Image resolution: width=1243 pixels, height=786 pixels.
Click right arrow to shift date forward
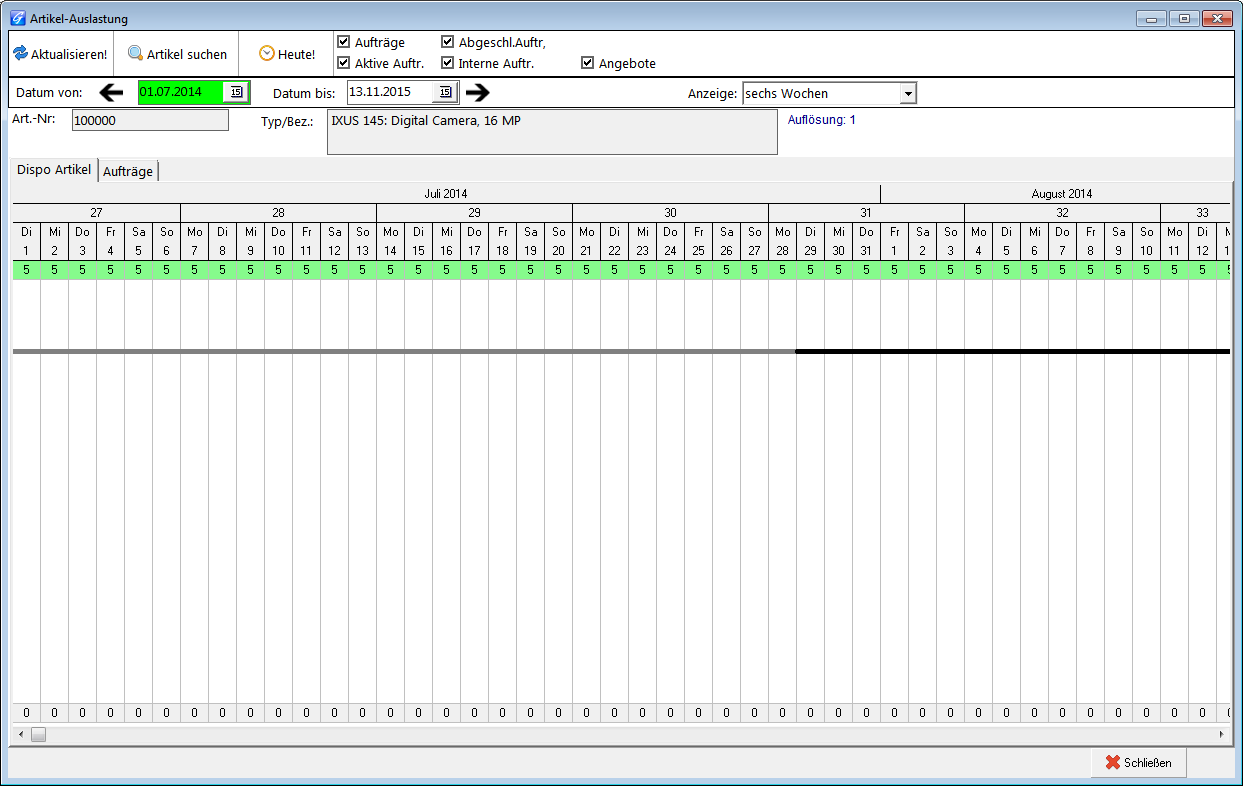point(478,92)
